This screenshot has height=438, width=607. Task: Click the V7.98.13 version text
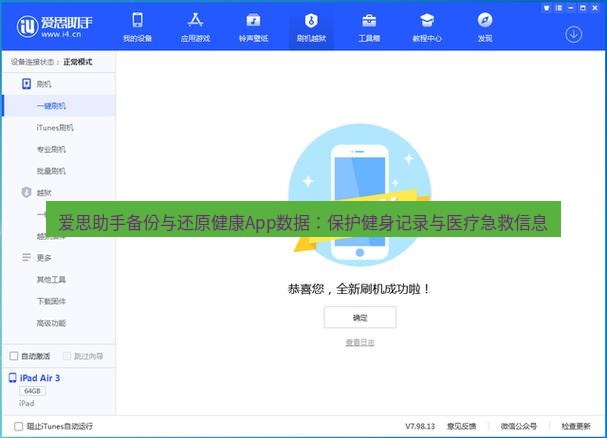(x=420, y=426)
